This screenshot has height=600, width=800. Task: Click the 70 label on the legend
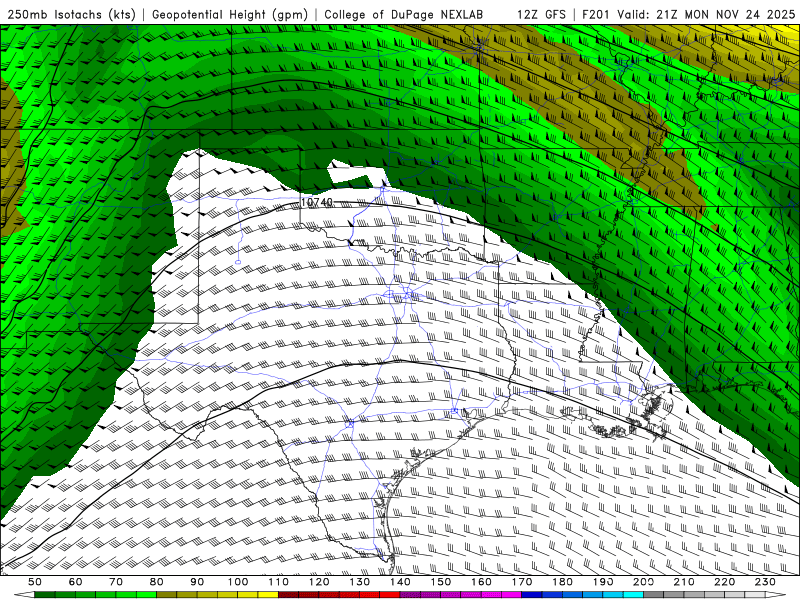tap(116, 582)
